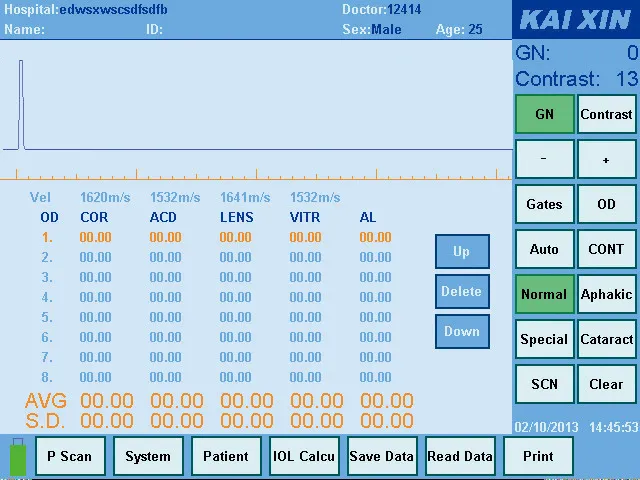
Task: Open the IOL Calcu screen
Action: click(x=304, y=456)
